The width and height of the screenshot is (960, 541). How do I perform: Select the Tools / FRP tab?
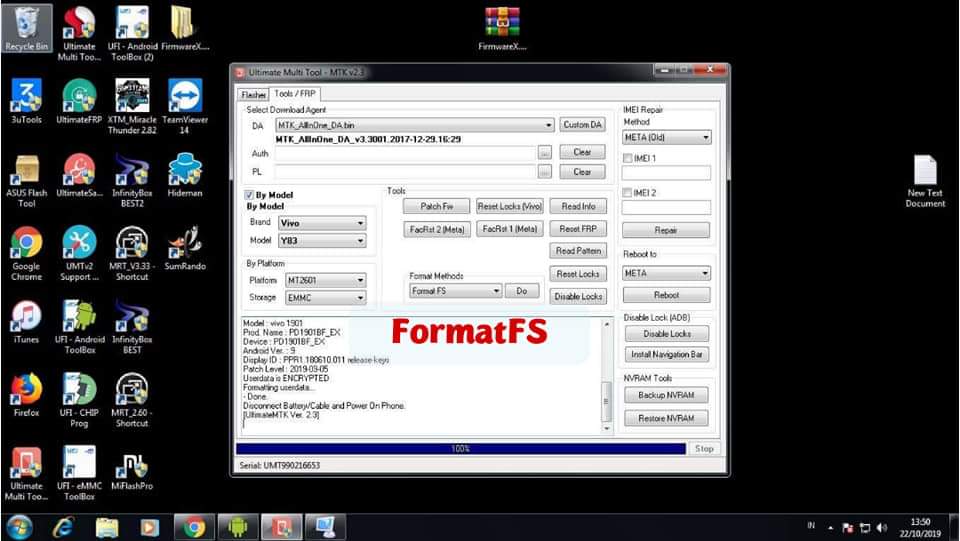point(295,93)
